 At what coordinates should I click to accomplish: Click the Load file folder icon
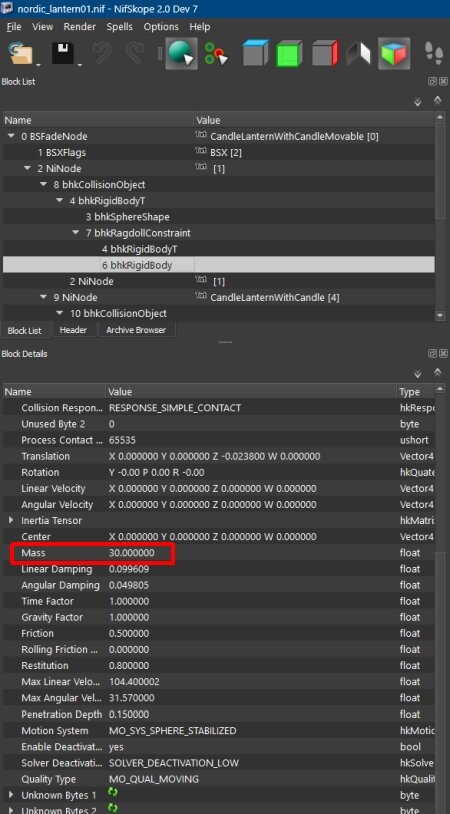(20, 53)
